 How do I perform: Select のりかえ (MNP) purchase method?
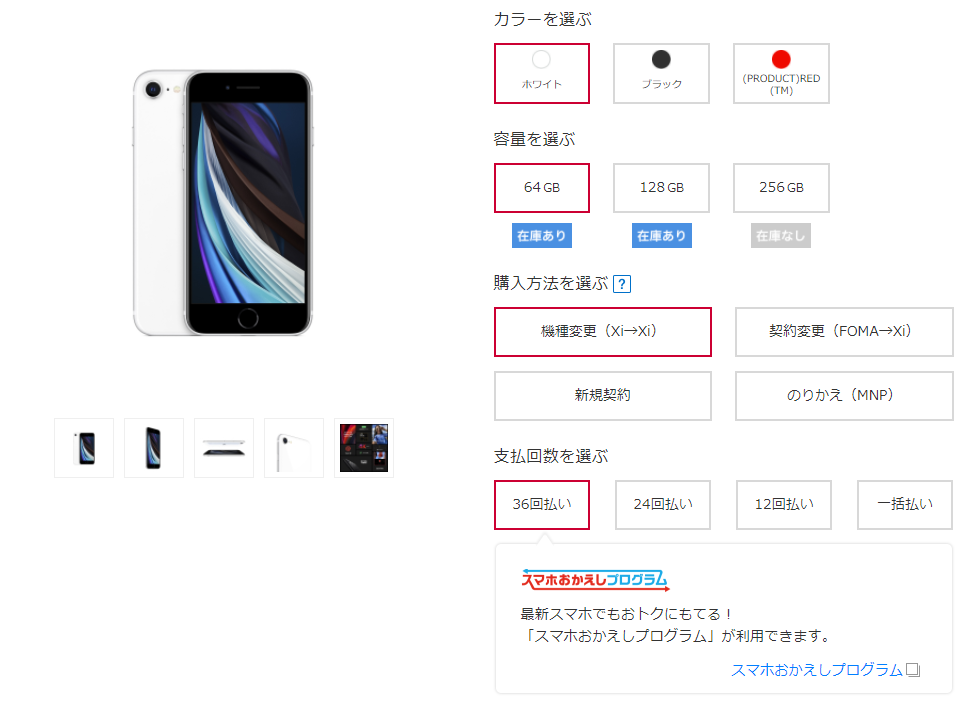(x=844, y=396)
